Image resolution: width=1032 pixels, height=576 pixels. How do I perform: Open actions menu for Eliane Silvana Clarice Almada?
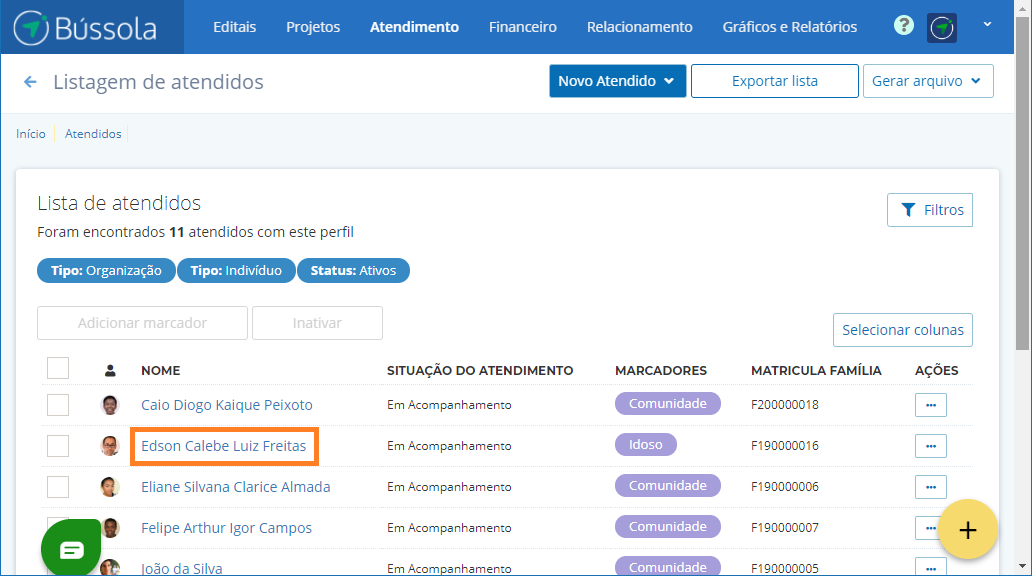coord(931,486)
